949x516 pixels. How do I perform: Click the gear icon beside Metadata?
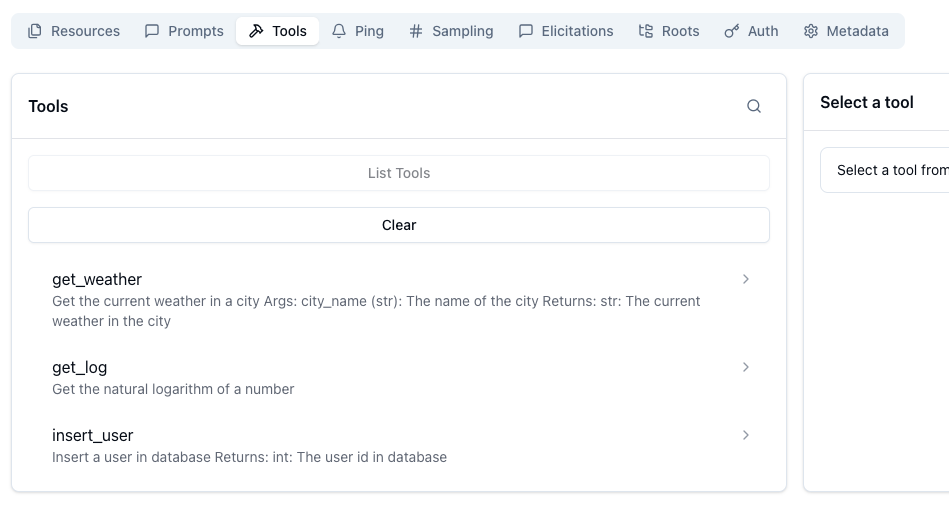tap(811, 31)
